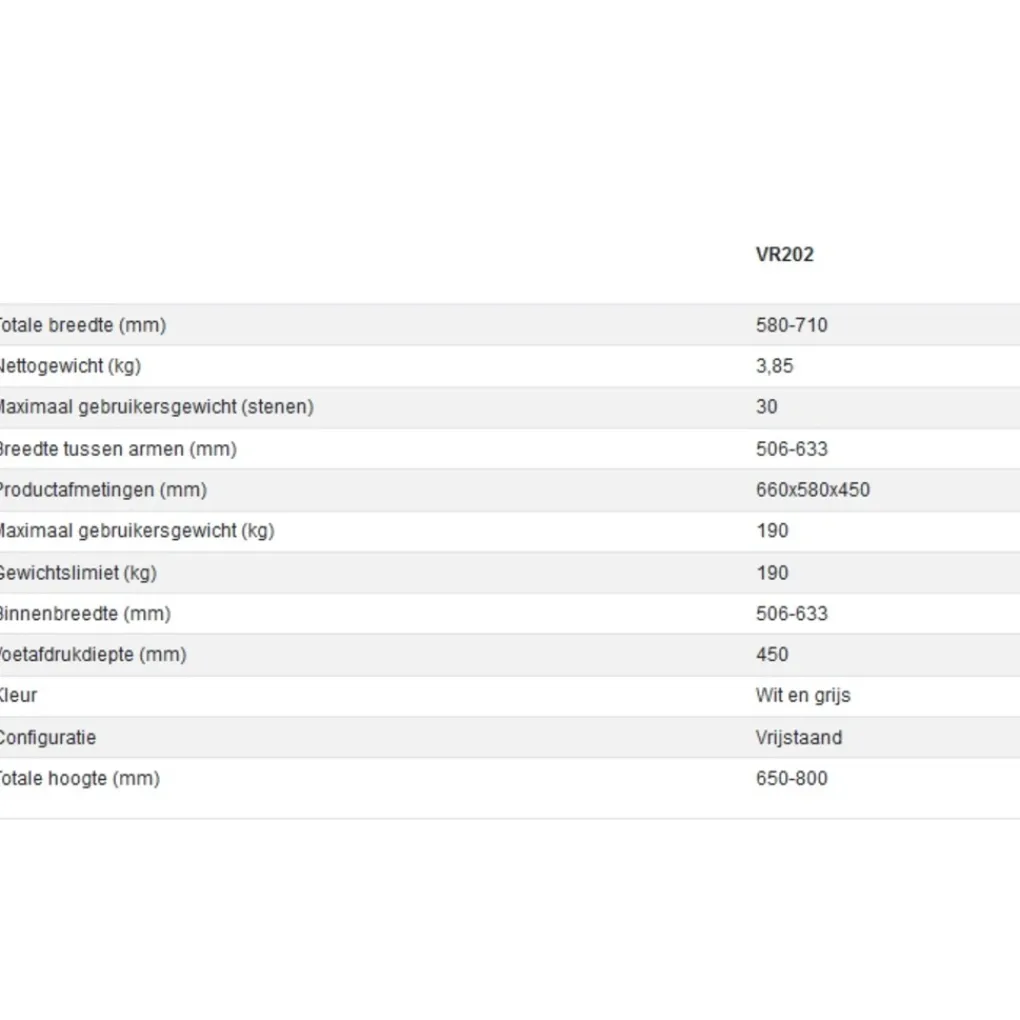Click the 3,85 net weight value
The height and width of the screenshot is (1020, 1020).
774,366
